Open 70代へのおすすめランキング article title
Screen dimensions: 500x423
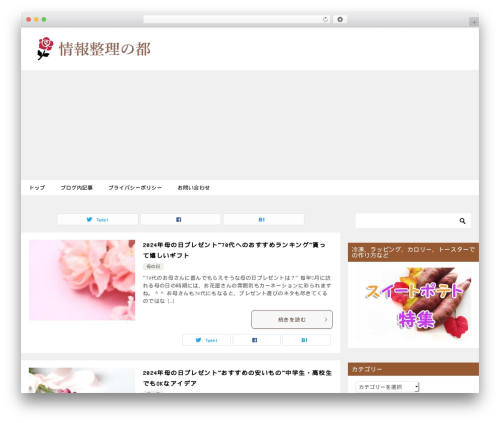tap(234, 250)
